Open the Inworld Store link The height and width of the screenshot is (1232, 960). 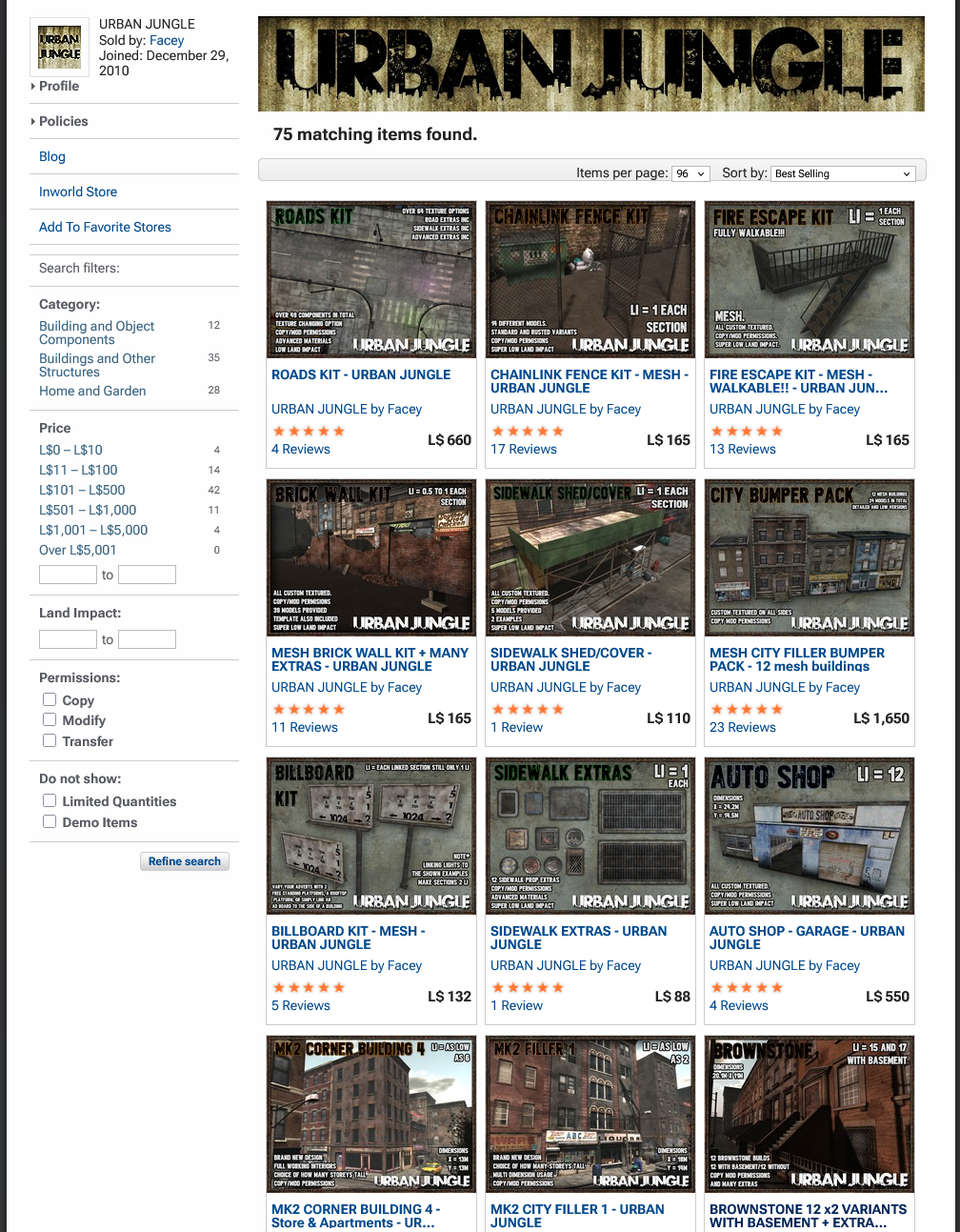coord(78,192)
